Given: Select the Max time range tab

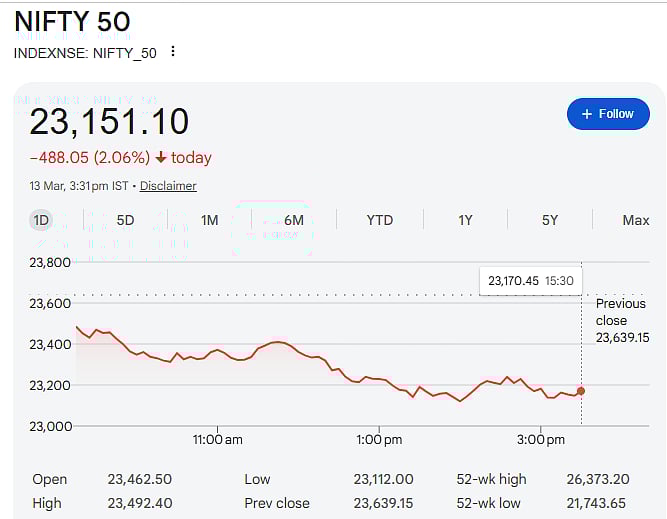Looking at the screenshot, I should pyautogui.click(x=635, y=220).
